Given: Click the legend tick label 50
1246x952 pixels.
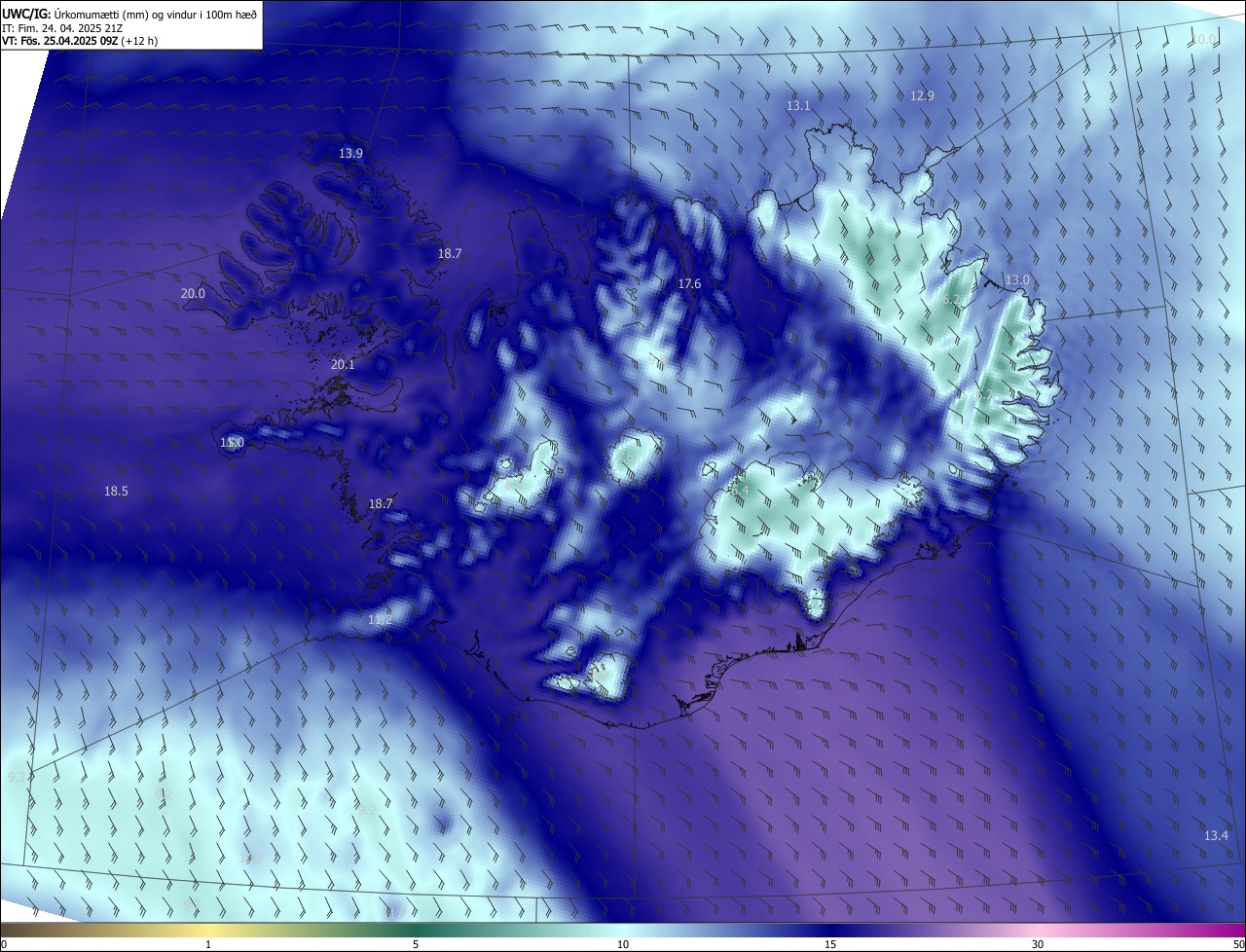Looking at the screenshot, I should click(x=1237, y=944).
